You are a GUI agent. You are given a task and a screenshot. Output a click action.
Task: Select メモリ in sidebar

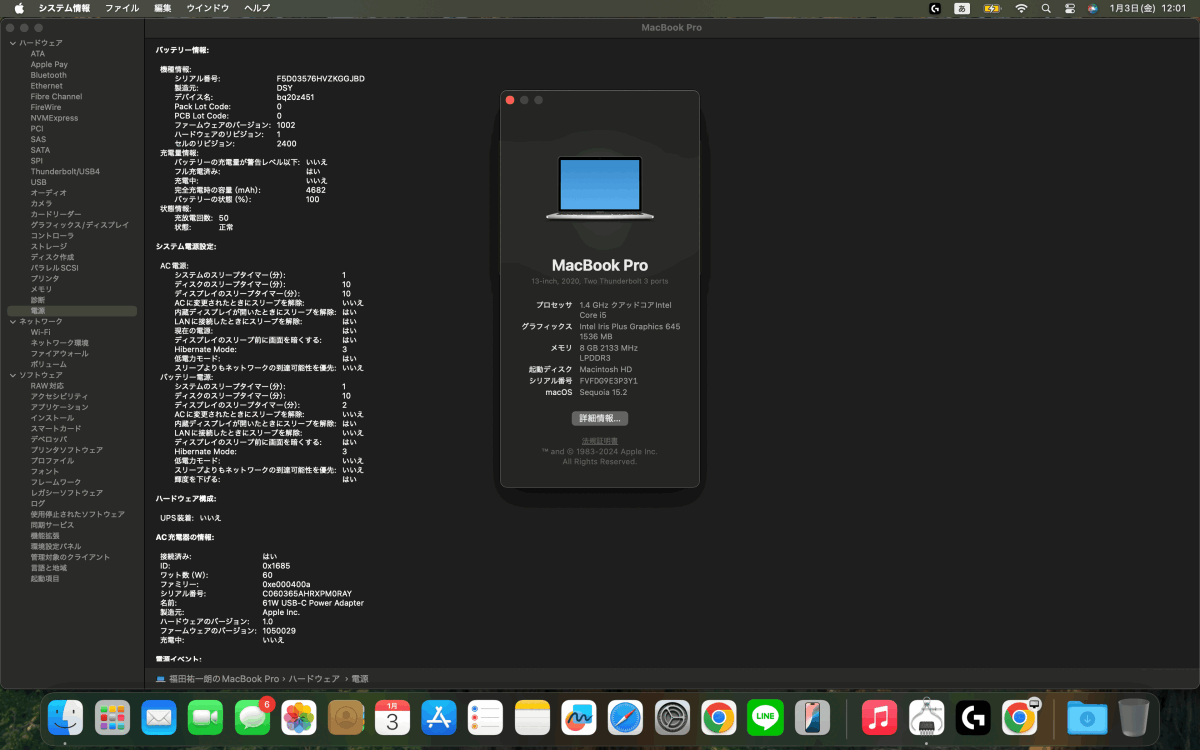pyautogui.click(x=41, y=289)
